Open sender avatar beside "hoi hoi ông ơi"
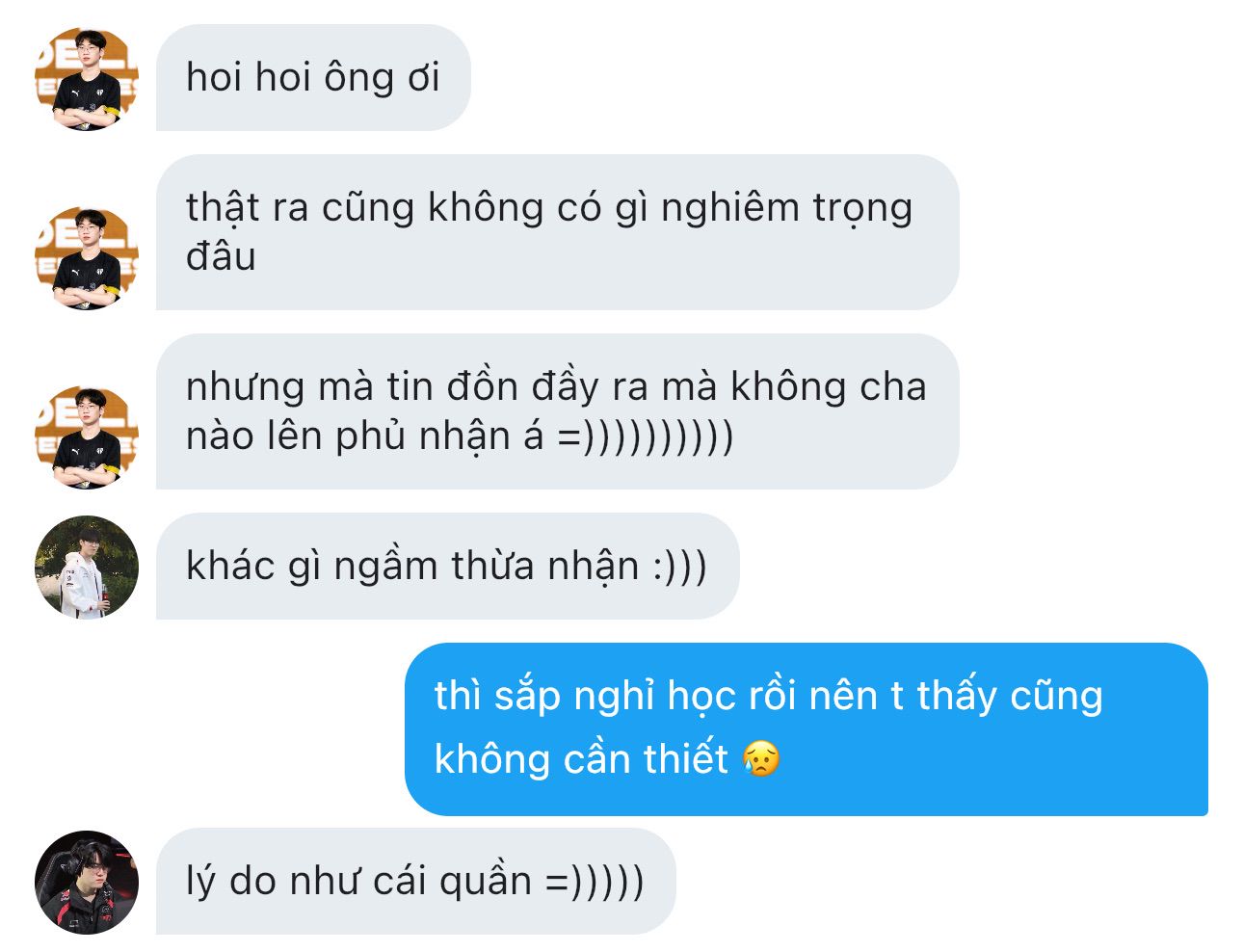This screenshot has height=952, width=1243. pyautogui.click(x=87, y=79)
